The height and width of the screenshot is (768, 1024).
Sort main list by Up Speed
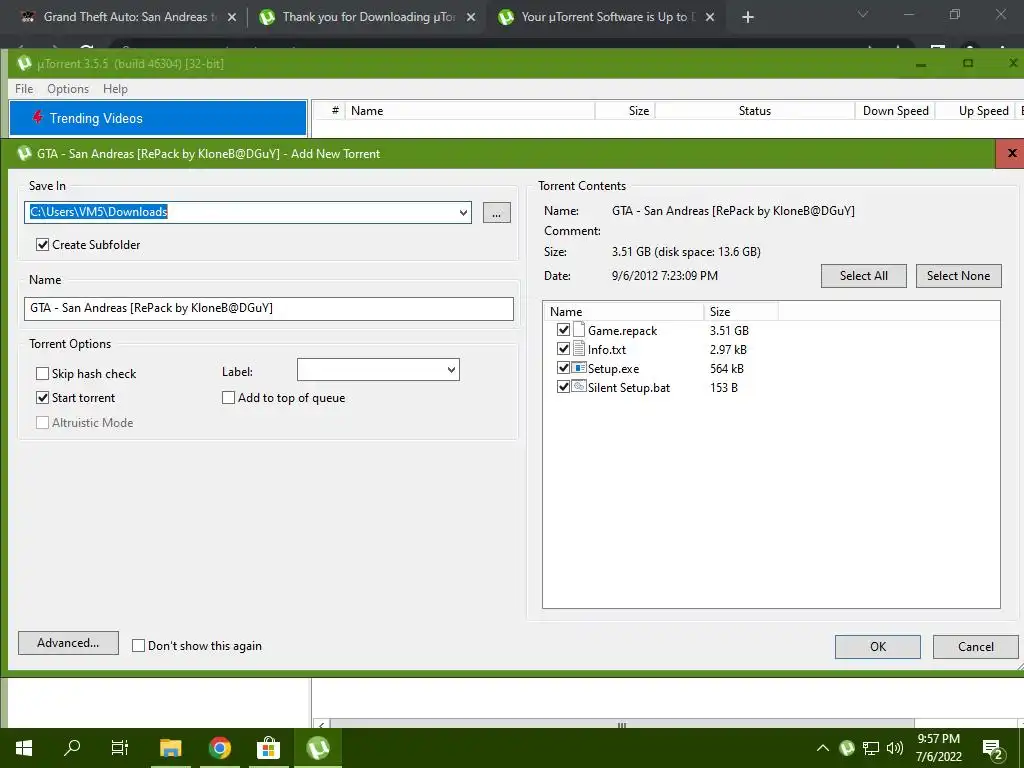pyautogui.click(x=978, y=111)
